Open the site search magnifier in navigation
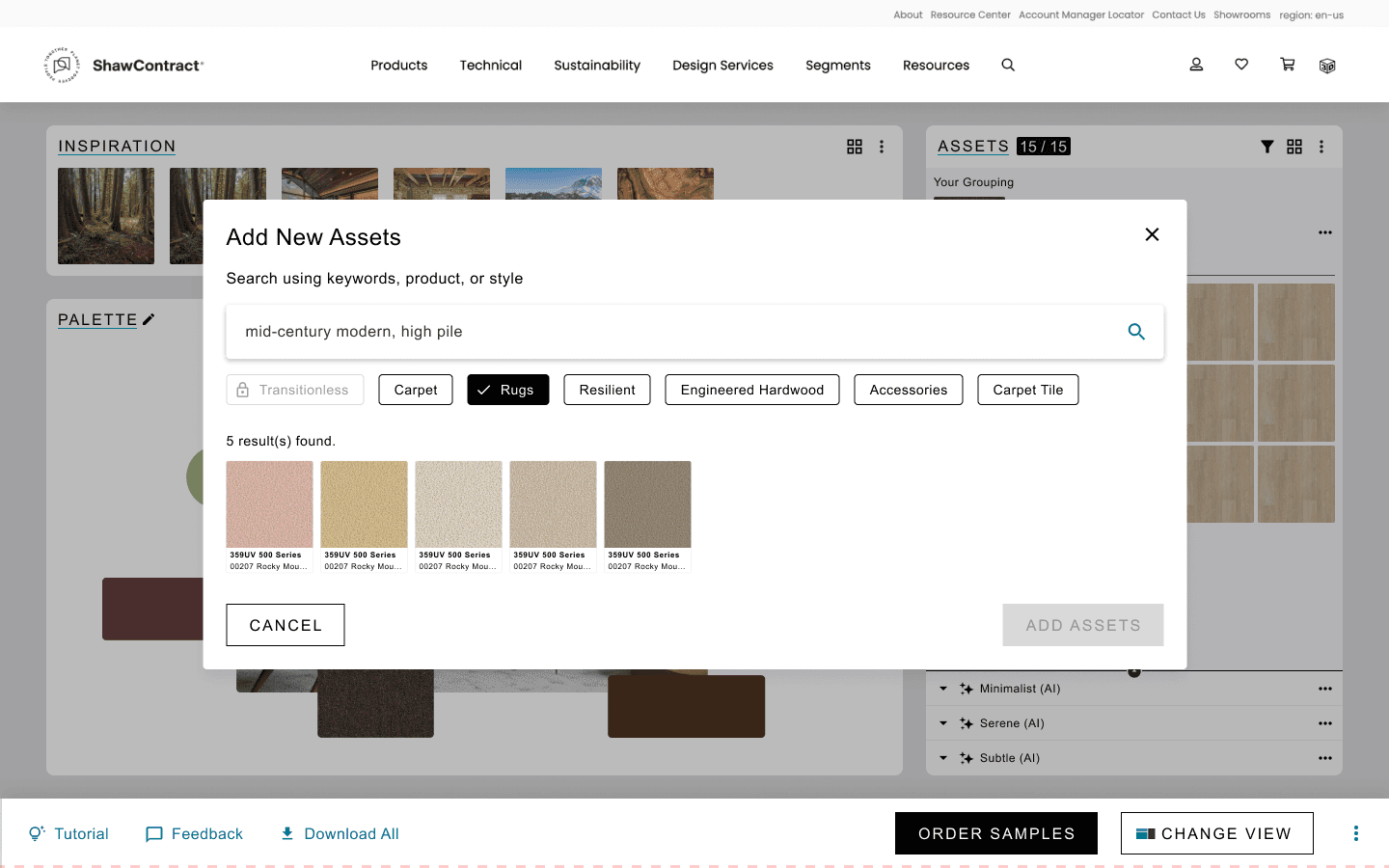 [1008, 65]
